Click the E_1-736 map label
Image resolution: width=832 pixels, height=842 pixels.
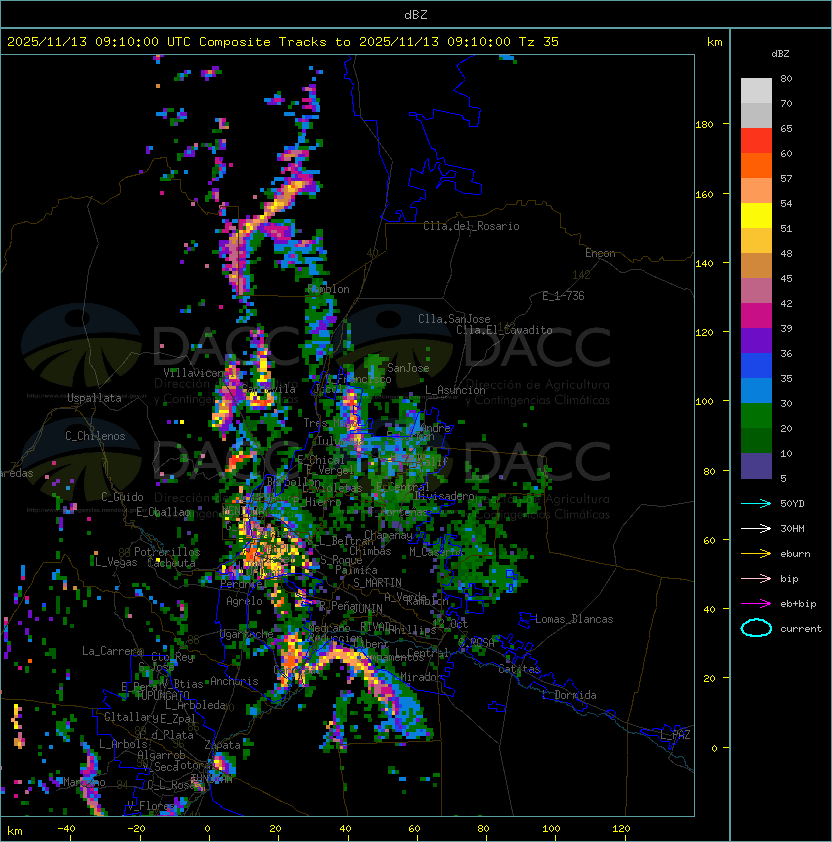tap(563, 296)
